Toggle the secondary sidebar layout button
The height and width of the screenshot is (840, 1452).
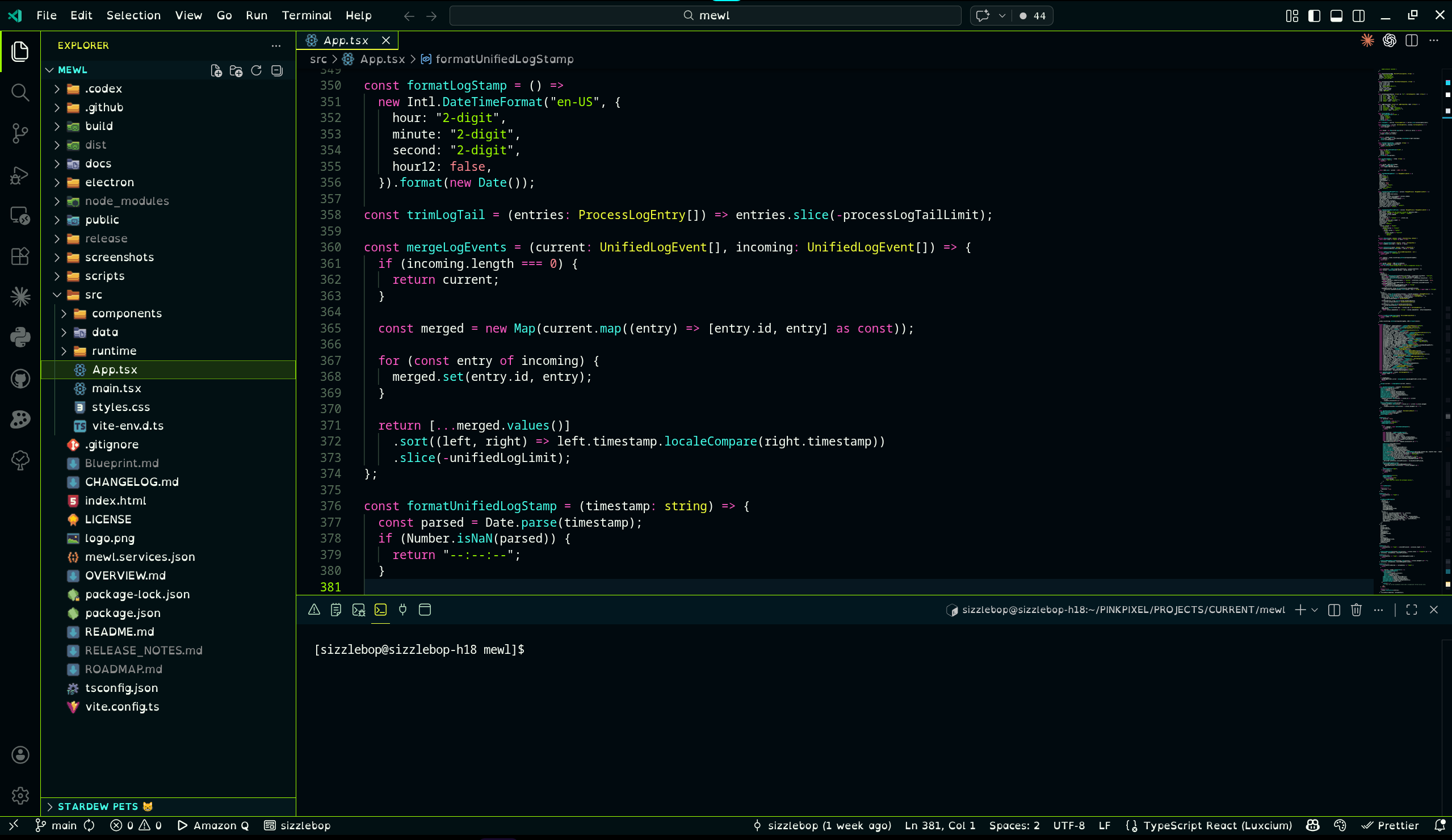pos(1358,15)
